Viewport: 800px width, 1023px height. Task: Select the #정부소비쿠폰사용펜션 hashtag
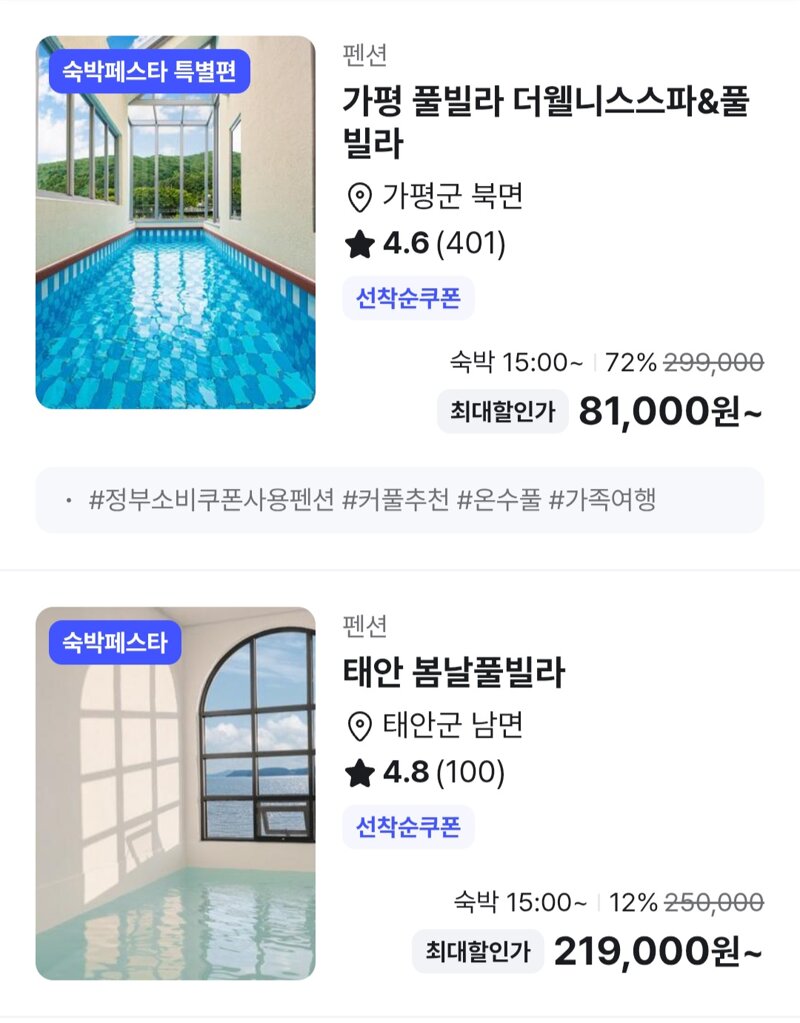click(211, 500)
